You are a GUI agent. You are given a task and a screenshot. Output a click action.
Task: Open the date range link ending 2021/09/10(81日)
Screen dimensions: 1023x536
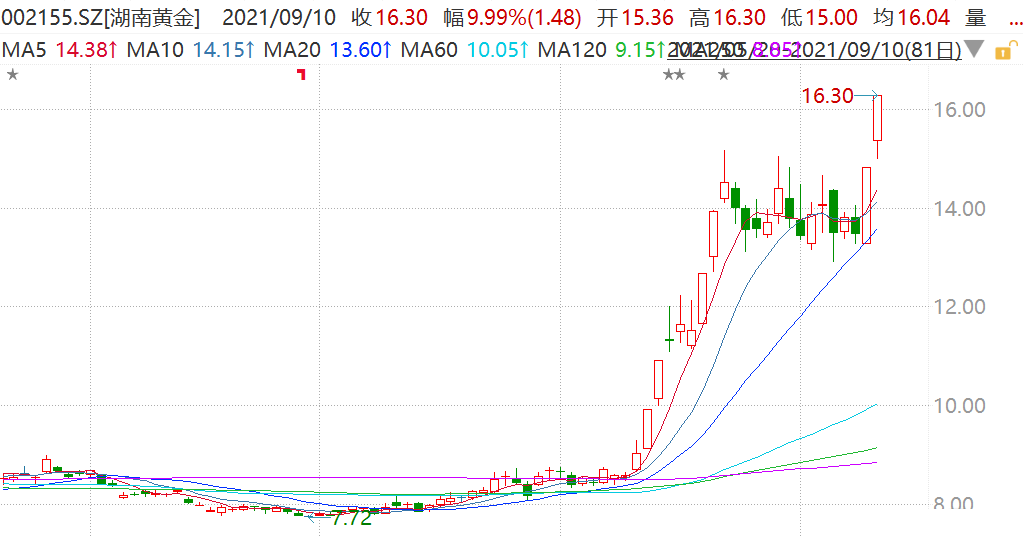[814, 50]
